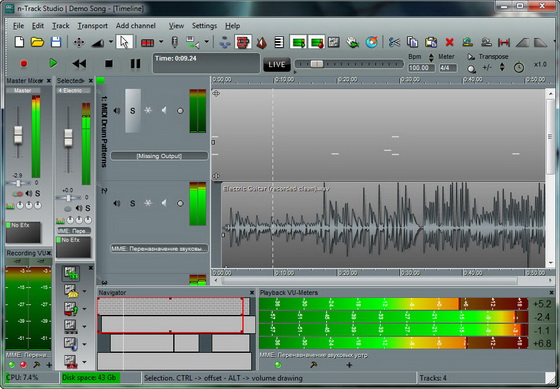
Task: Click the clock icon beside x1.0
Action: 519,67
